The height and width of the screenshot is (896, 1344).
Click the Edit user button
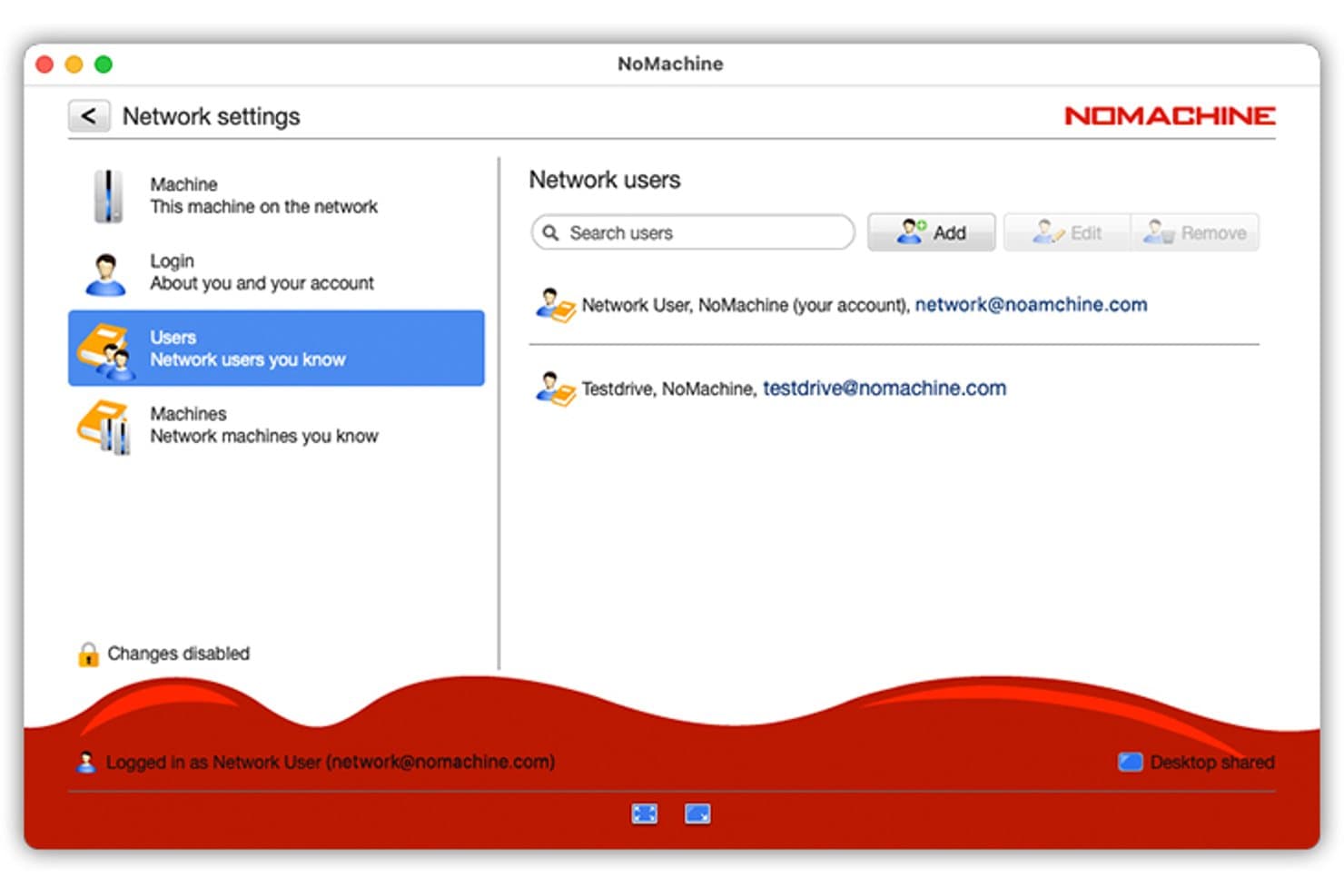point(1067,232)
